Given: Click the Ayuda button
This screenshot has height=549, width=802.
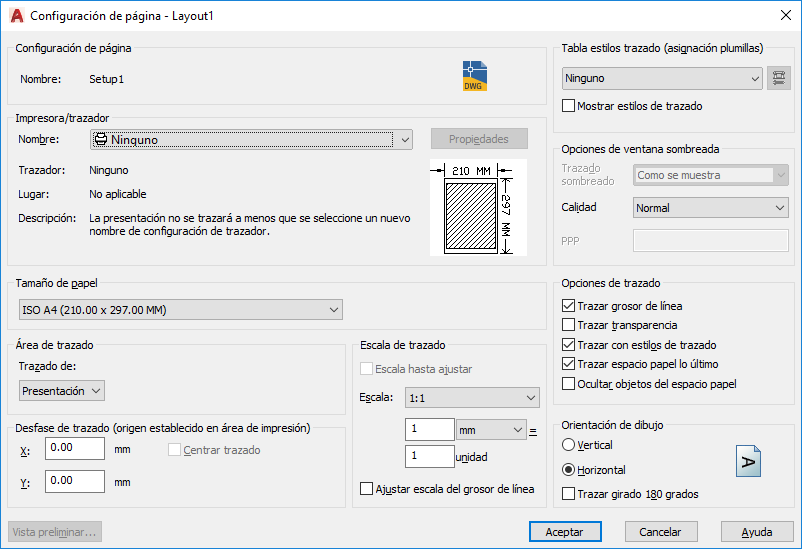Looking at the screenshot, I should pos(757,532).
